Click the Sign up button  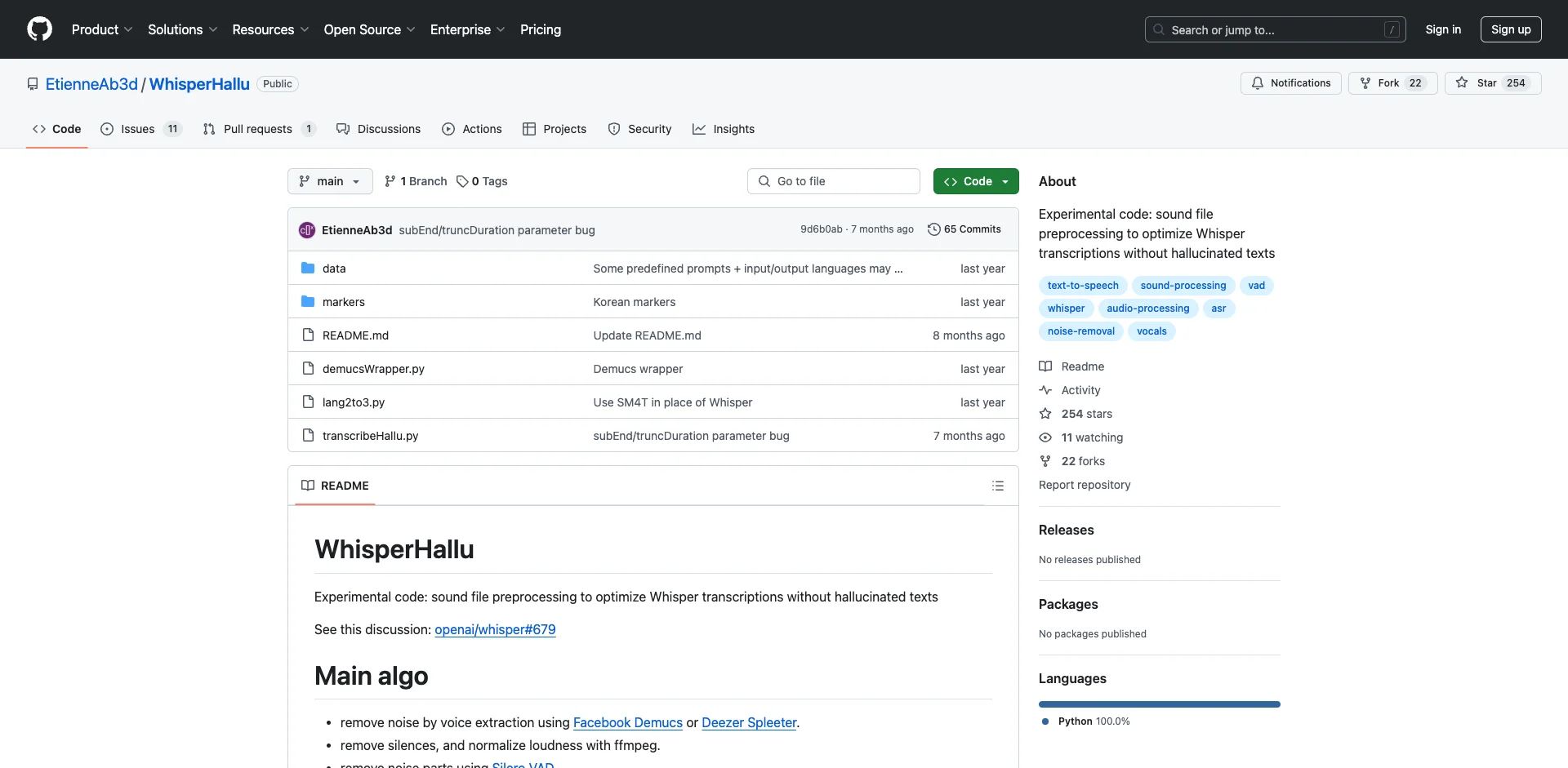(1511, 29)
